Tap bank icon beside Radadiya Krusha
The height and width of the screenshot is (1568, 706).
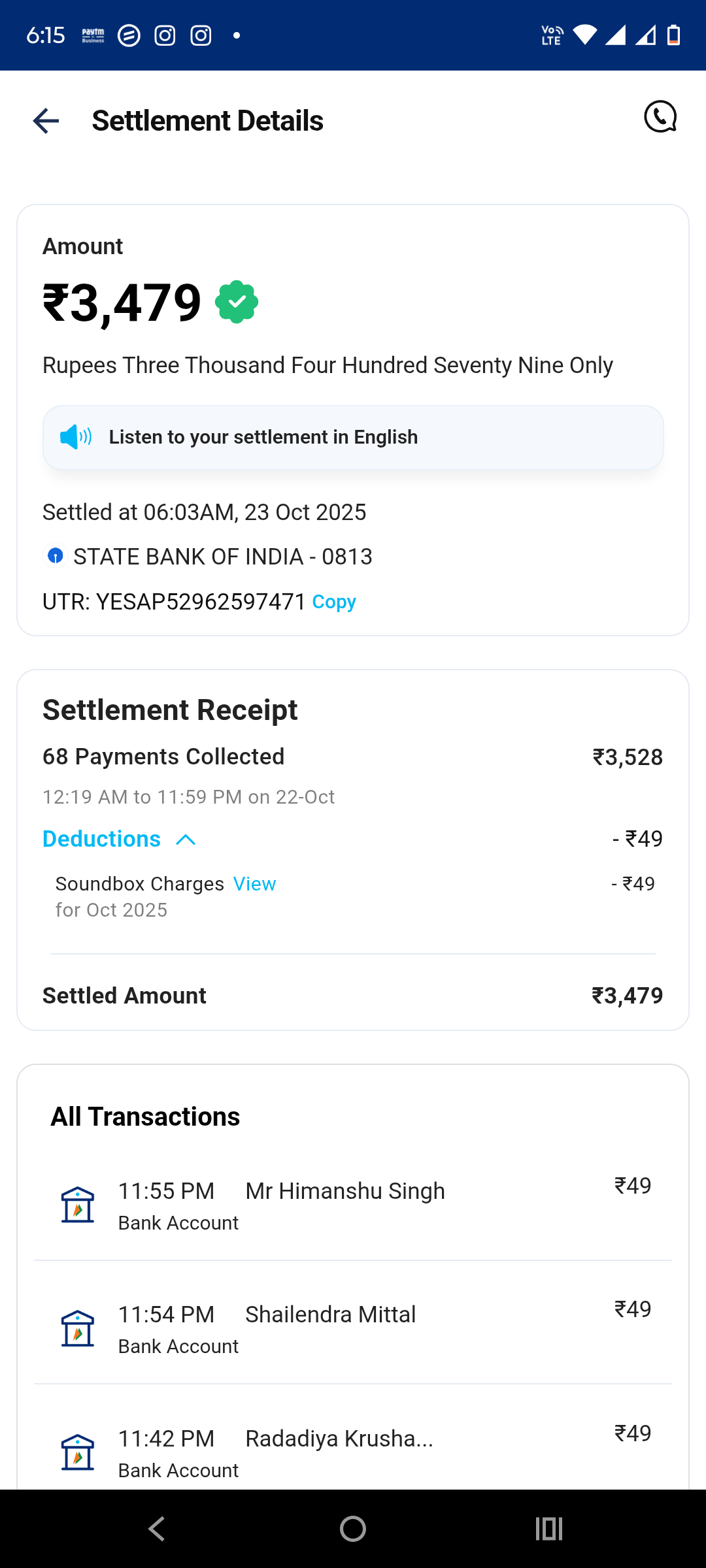coord(78,1452)
